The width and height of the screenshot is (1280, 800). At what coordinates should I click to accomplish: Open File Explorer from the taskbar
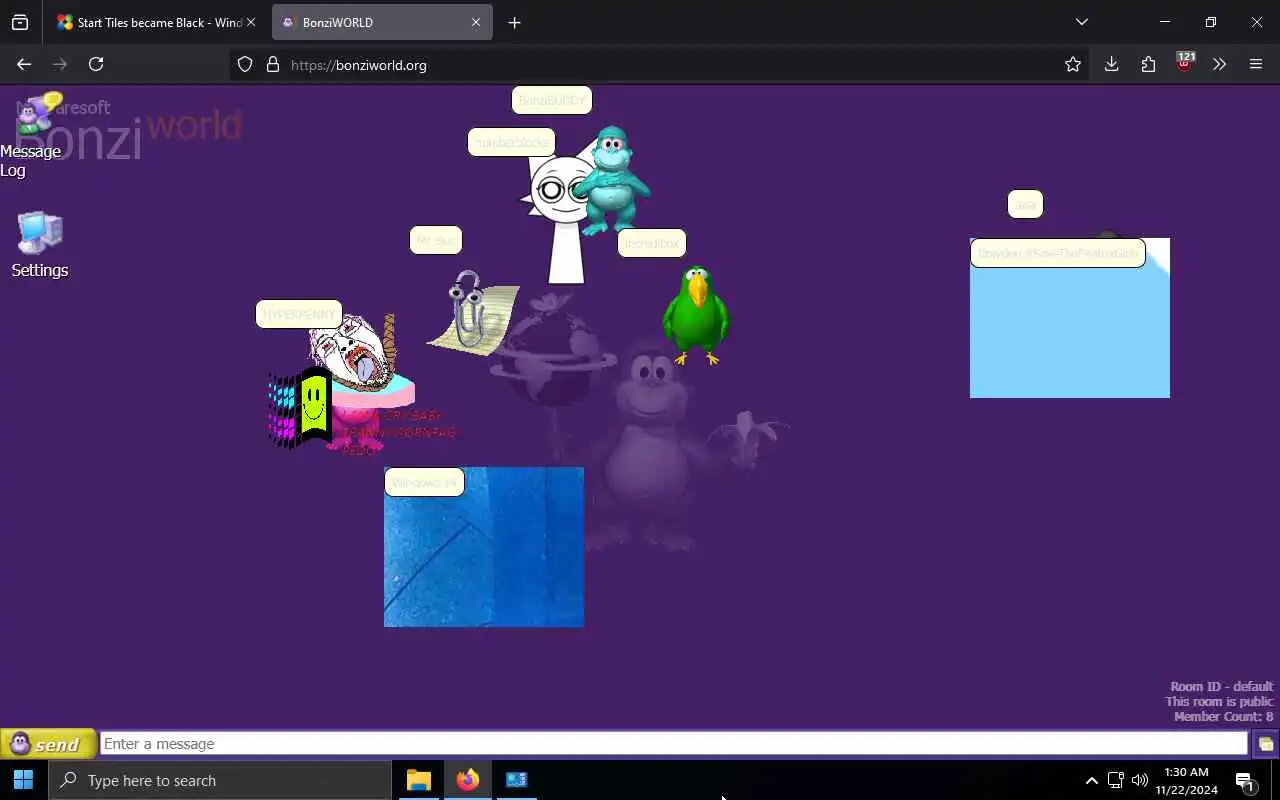coord(419,780)
